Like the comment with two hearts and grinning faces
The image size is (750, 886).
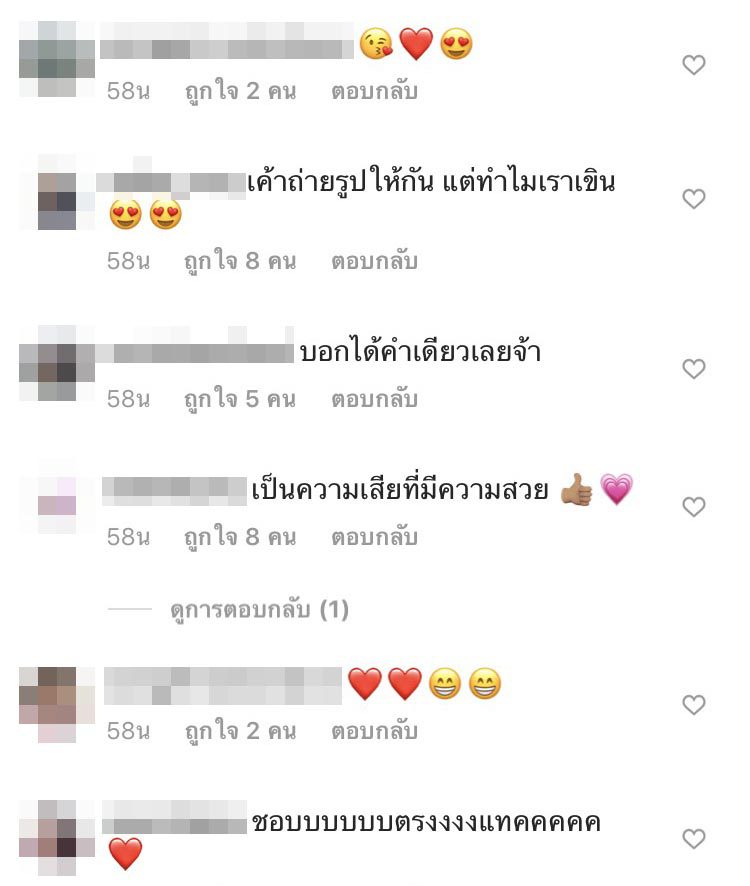(693, 705)
